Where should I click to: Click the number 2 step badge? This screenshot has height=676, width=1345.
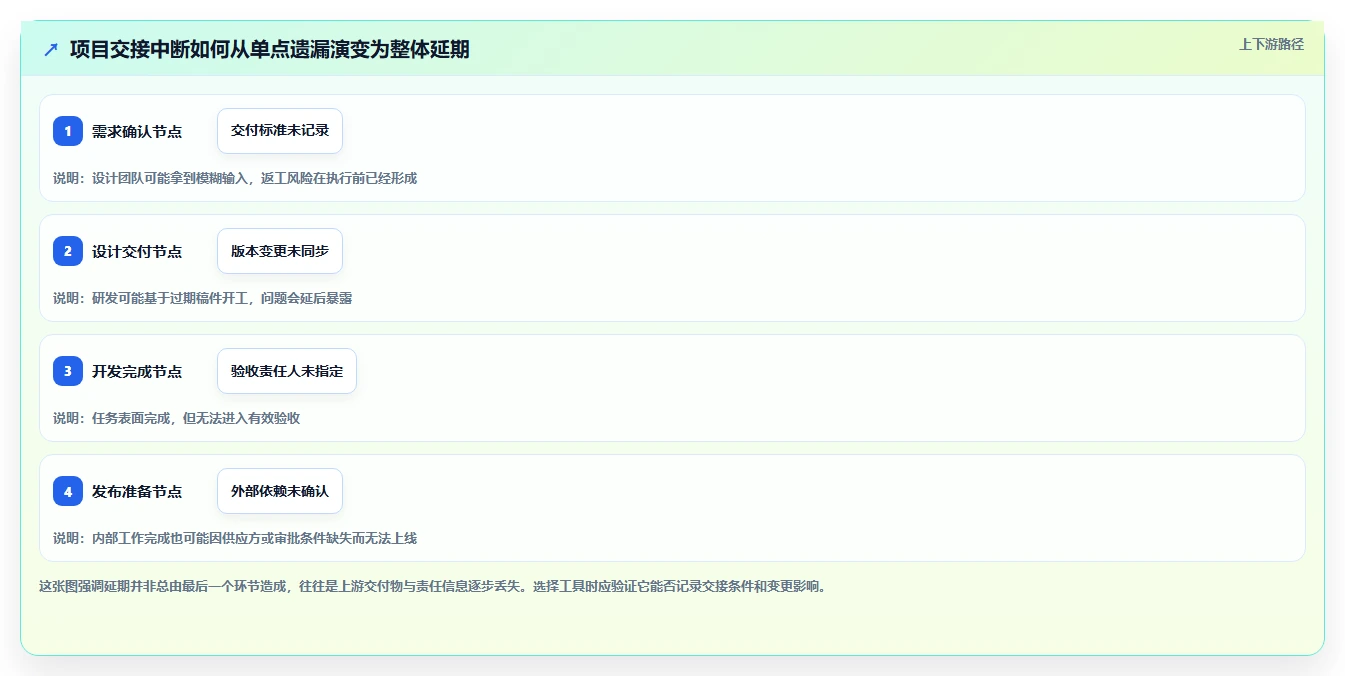[68, 251]
